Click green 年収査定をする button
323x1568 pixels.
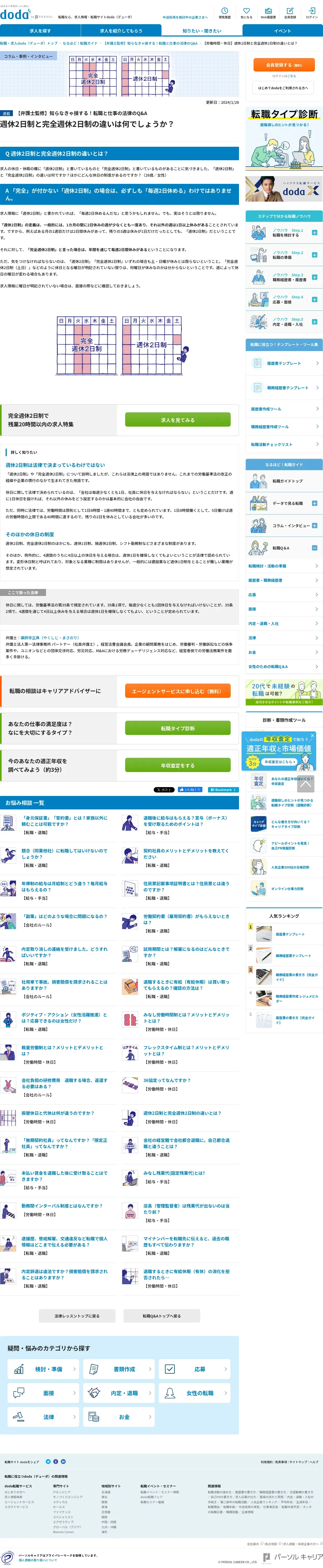tap(177, 765)
